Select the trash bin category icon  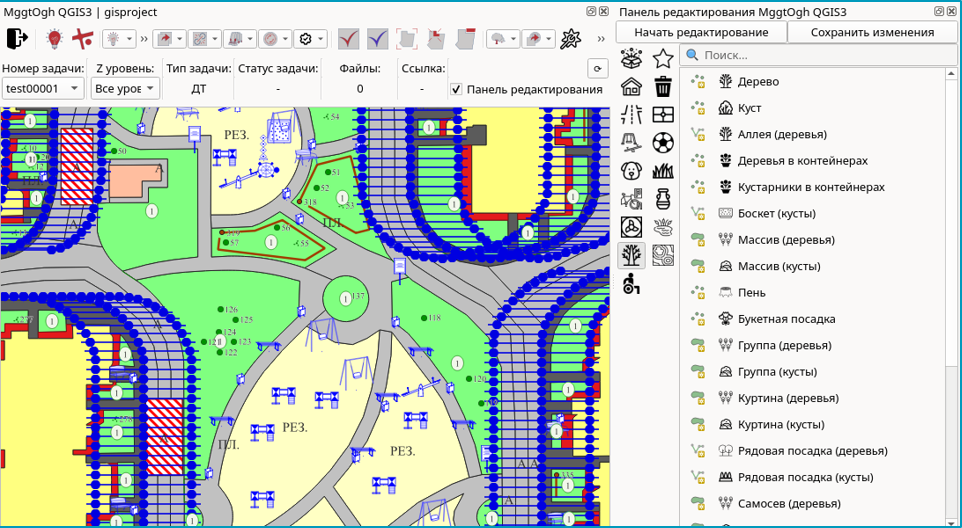(663, 86)
